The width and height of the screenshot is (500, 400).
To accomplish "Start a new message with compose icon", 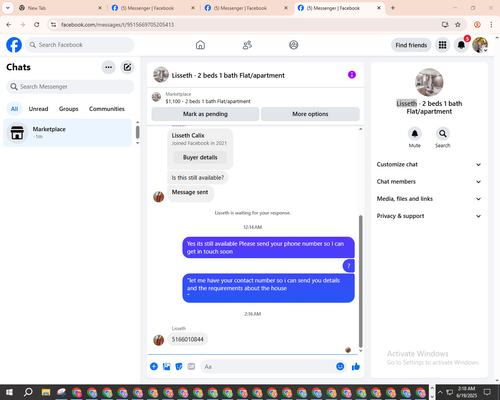I will coord(127,67).
